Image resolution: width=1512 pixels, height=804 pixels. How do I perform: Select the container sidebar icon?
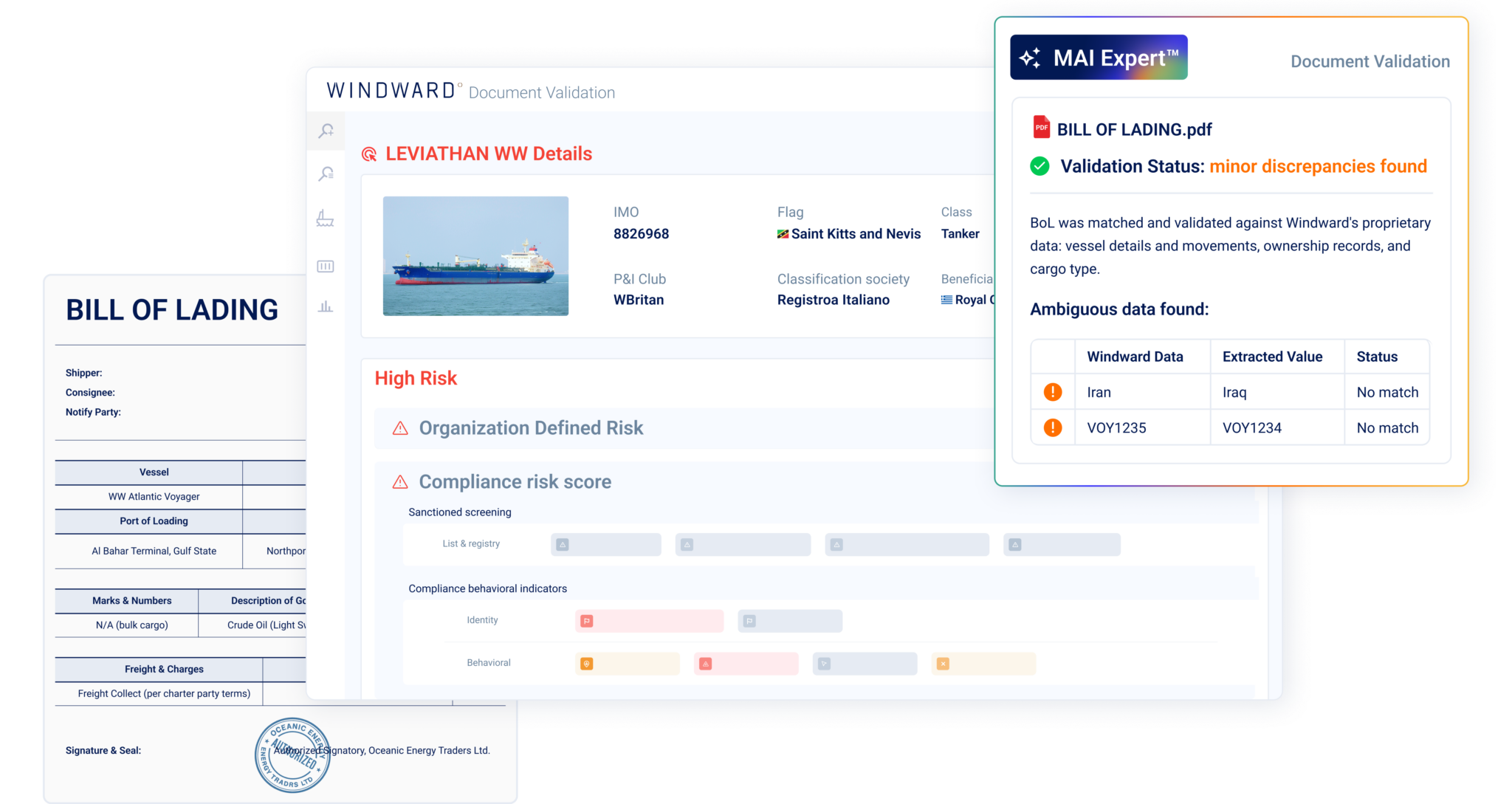pos(326,267)
